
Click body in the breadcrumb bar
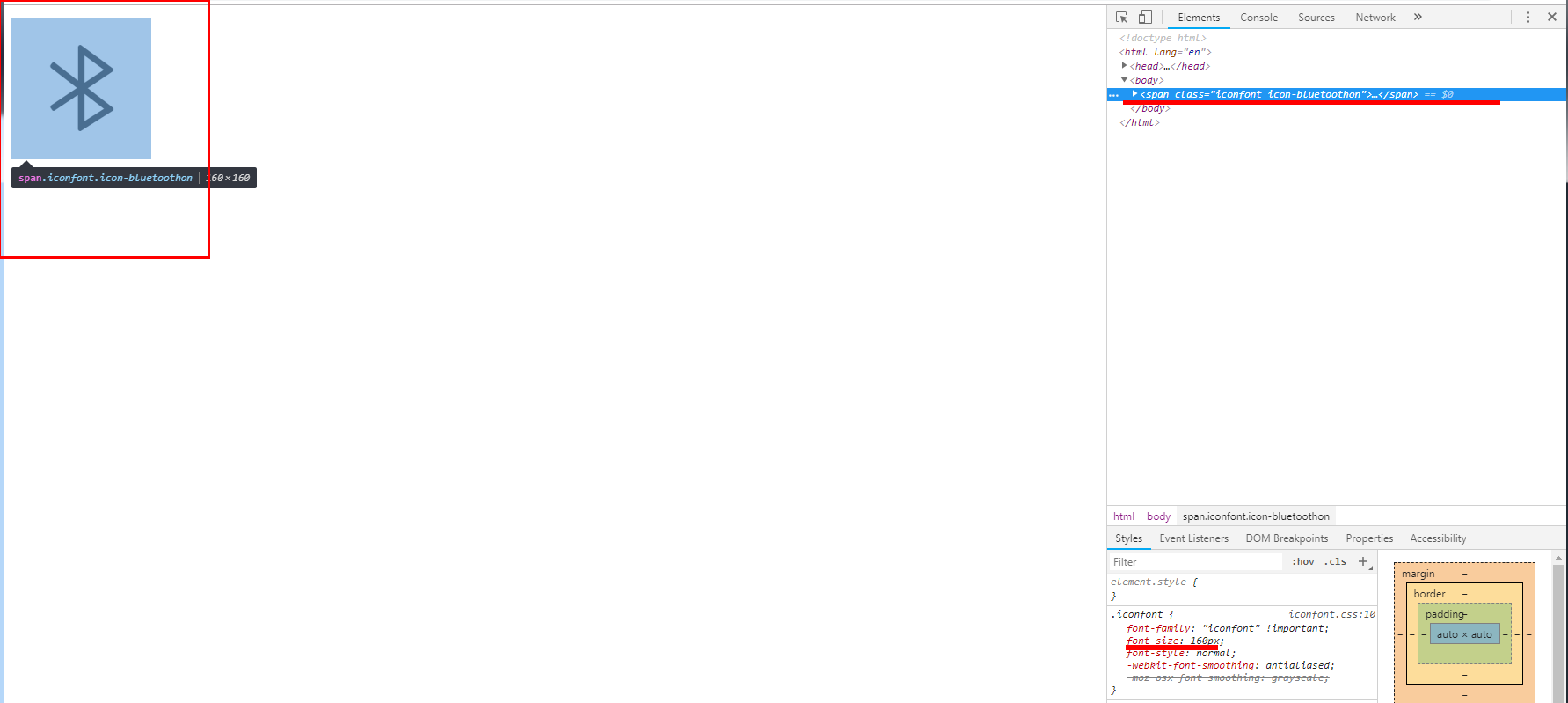pos(1158,516)
